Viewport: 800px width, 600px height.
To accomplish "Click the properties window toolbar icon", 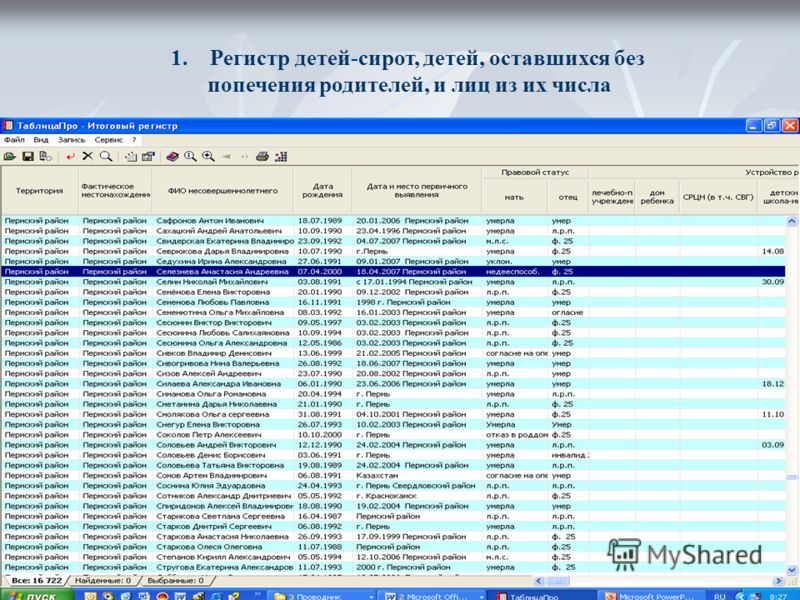I will 148,157.
